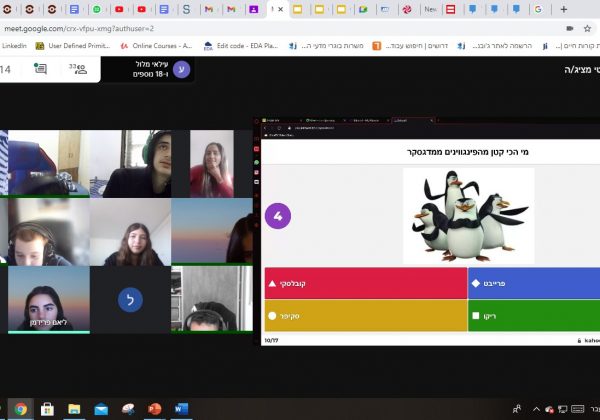The height and width of the screenshot is (420, 600).
Task: Switch to the purple-icon browser tab
Action: (x=253, y=9)
